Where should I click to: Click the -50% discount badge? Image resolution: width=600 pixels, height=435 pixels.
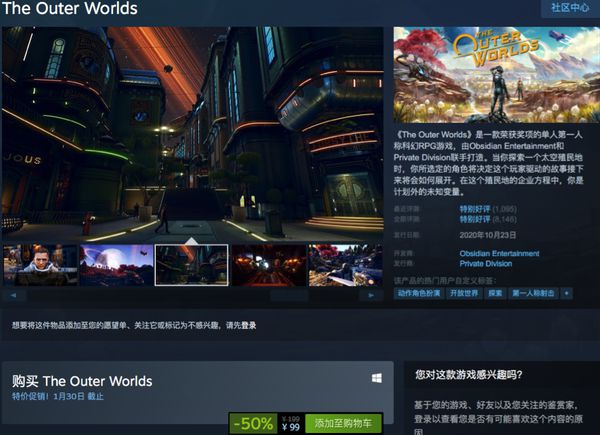click(x=253, y=423)
